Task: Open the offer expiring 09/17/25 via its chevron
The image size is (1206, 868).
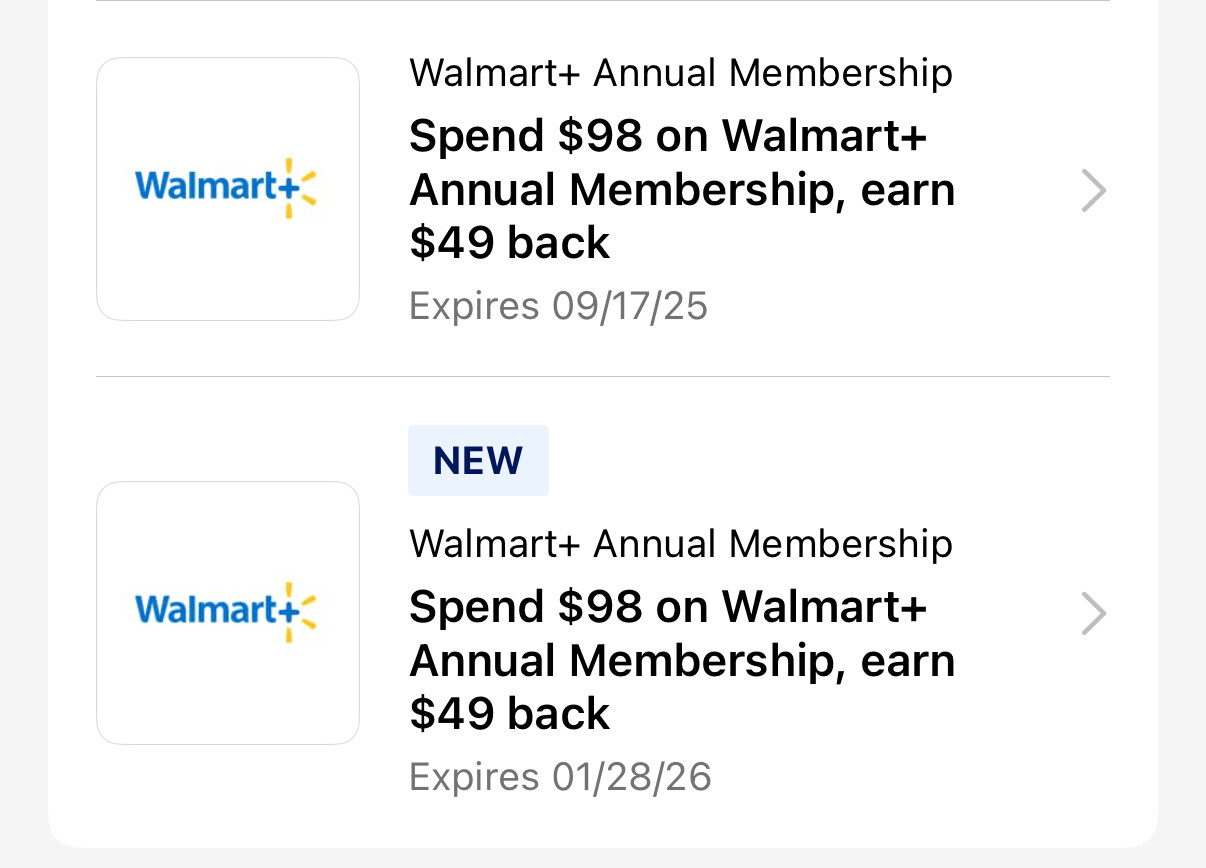Action: coord(1094,190)
